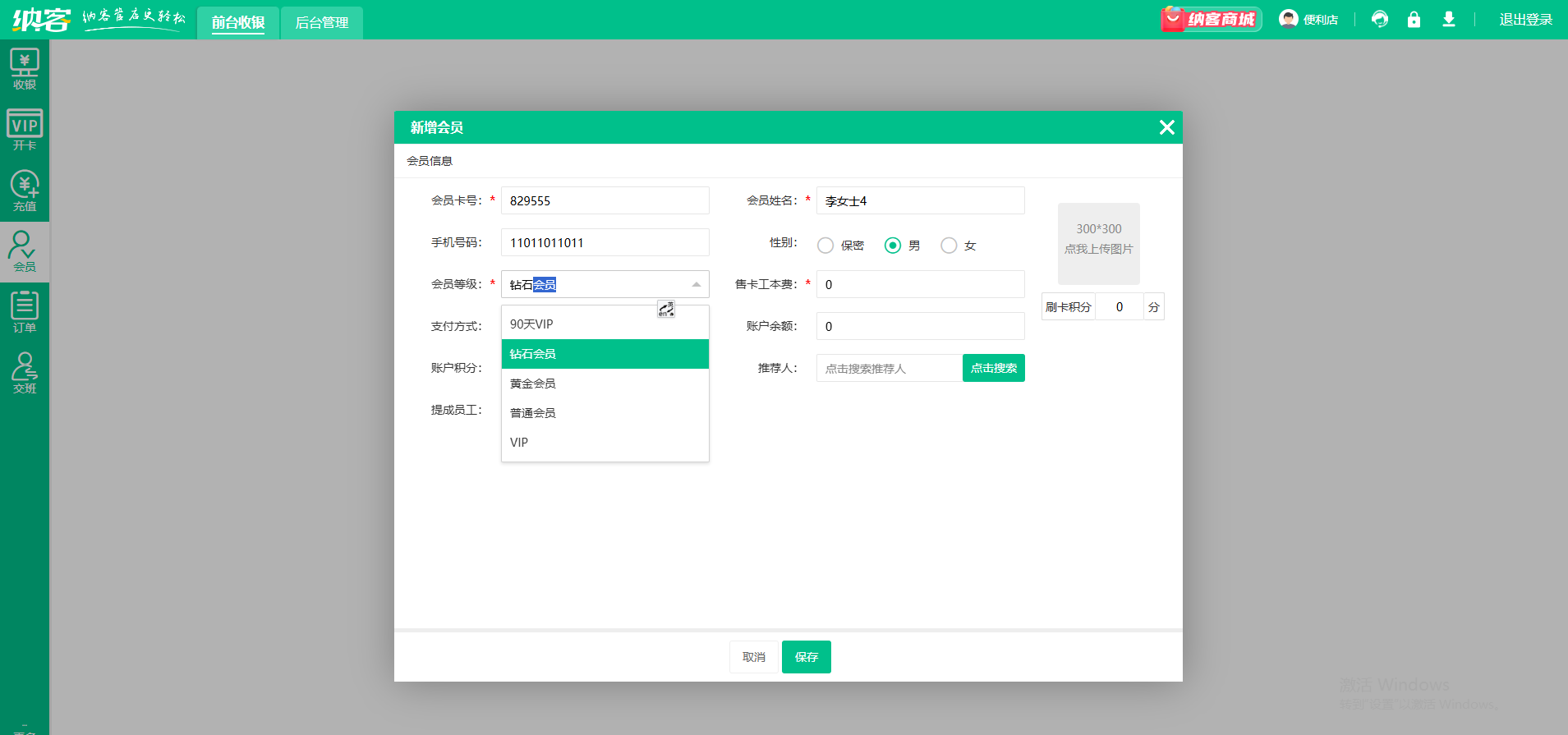The image size is (1568, 735).
Task: Open the 收银 cashier icon in sidebar
Action: 25,69
